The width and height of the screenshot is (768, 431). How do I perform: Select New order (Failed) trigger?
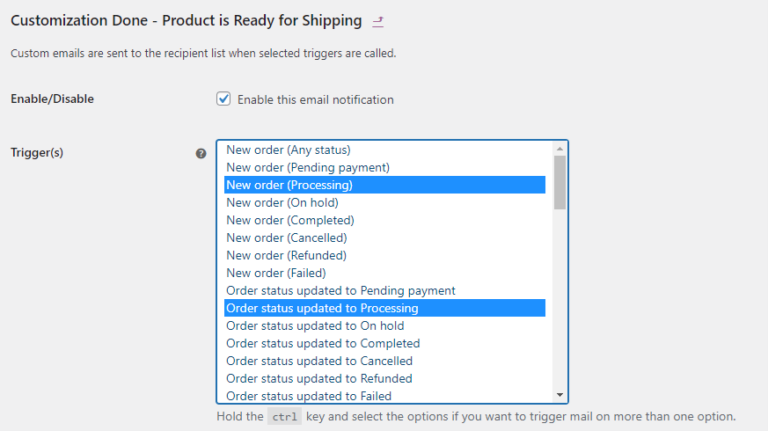coord(384,273)
